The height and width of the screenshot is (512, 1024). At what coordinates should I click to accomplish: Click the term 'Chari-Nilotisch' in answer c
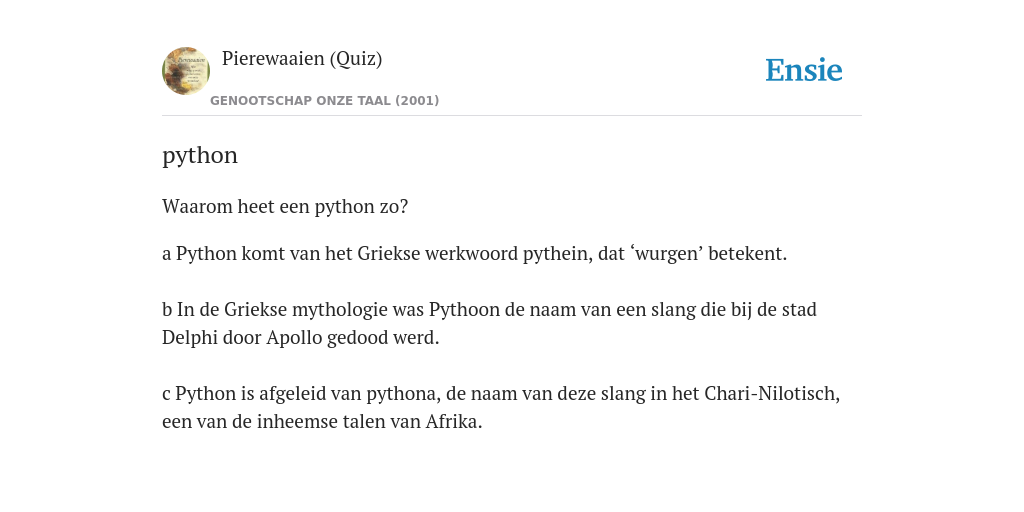point(772,394)
